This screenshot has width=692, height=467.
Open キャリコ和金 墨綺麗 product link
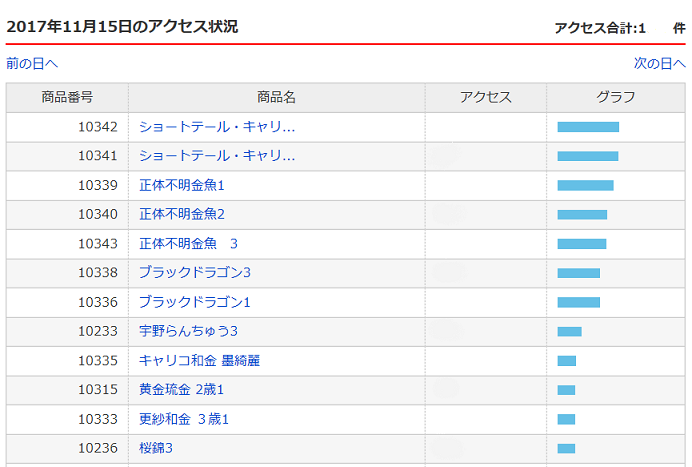pos(199,361)
